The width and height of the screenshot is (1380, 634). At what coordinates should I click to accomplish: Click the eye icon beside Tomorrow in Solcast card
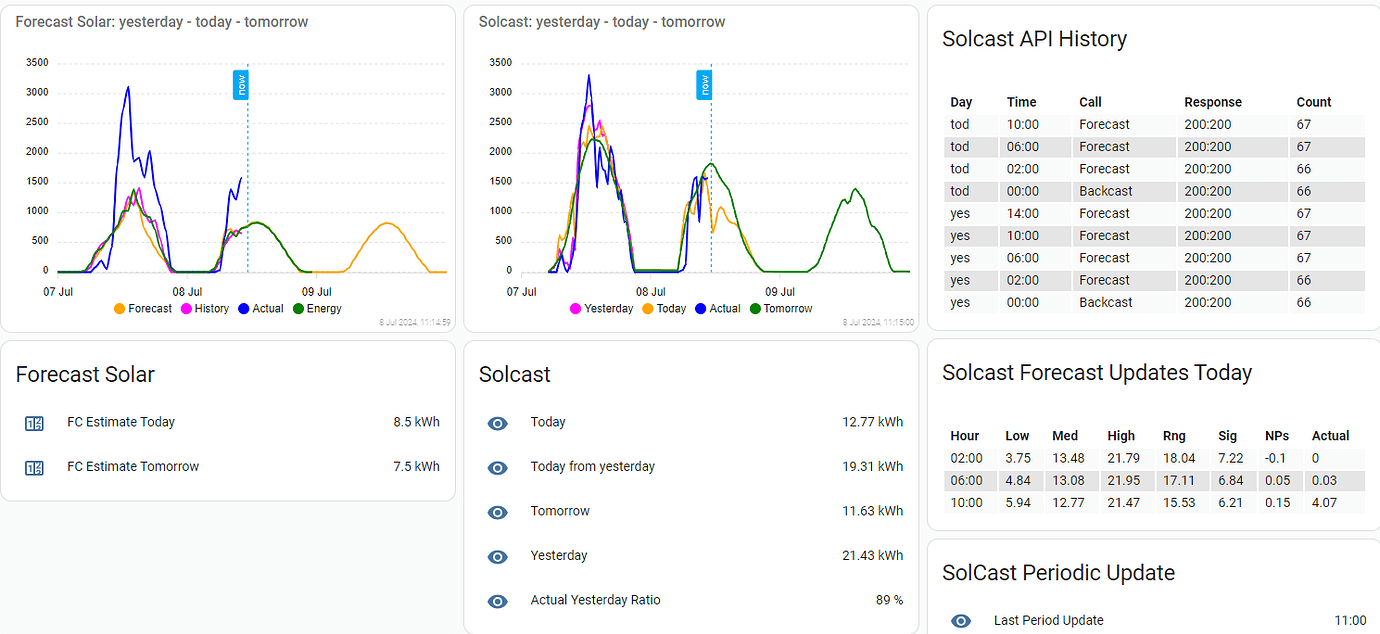click(x=497, y=512)
